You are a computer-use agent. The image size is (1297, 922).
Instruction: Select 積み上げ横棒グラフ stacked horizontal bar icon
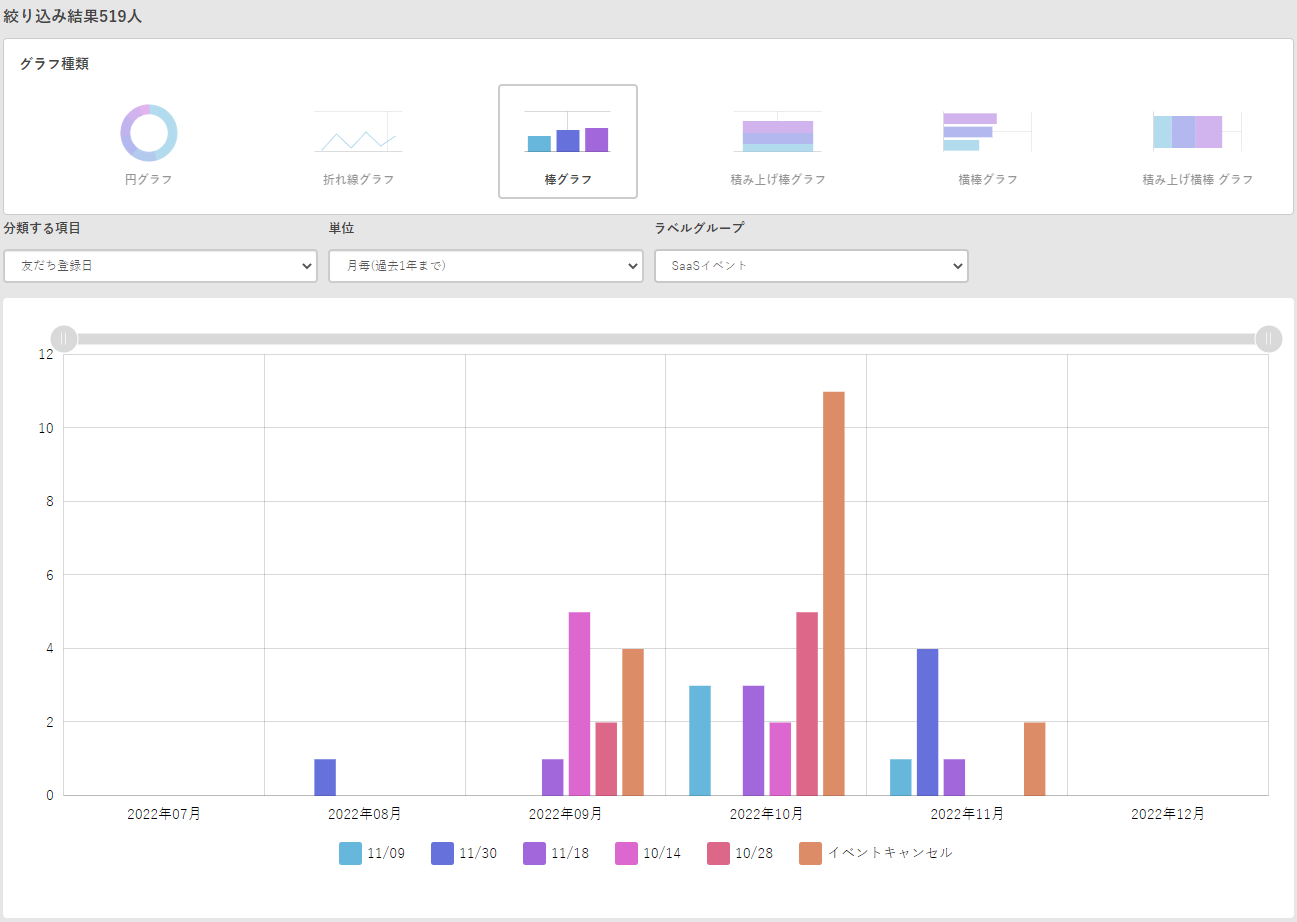1196,133
